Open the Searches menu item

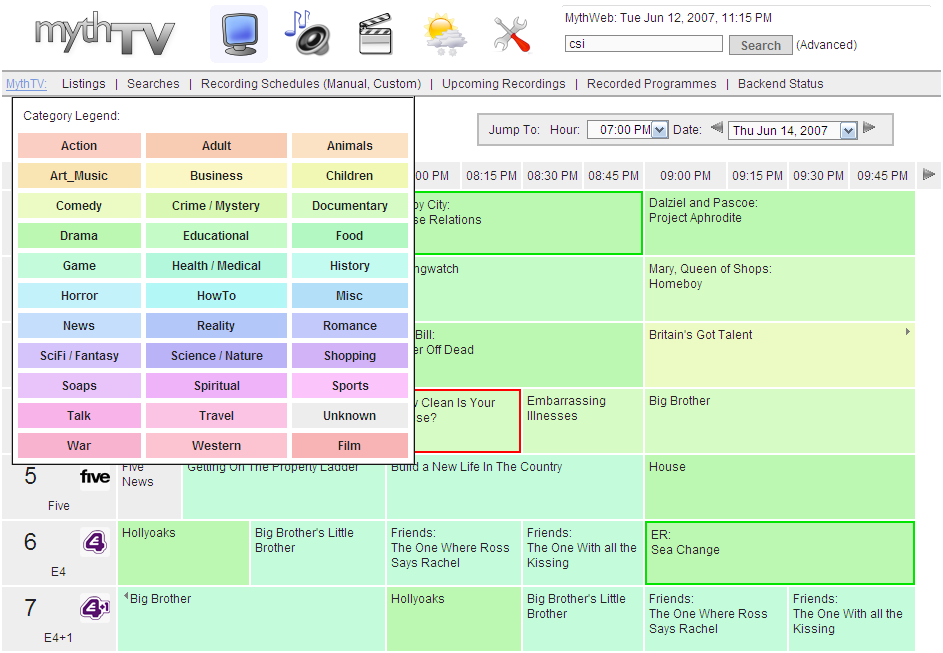(x=153, y=84)
